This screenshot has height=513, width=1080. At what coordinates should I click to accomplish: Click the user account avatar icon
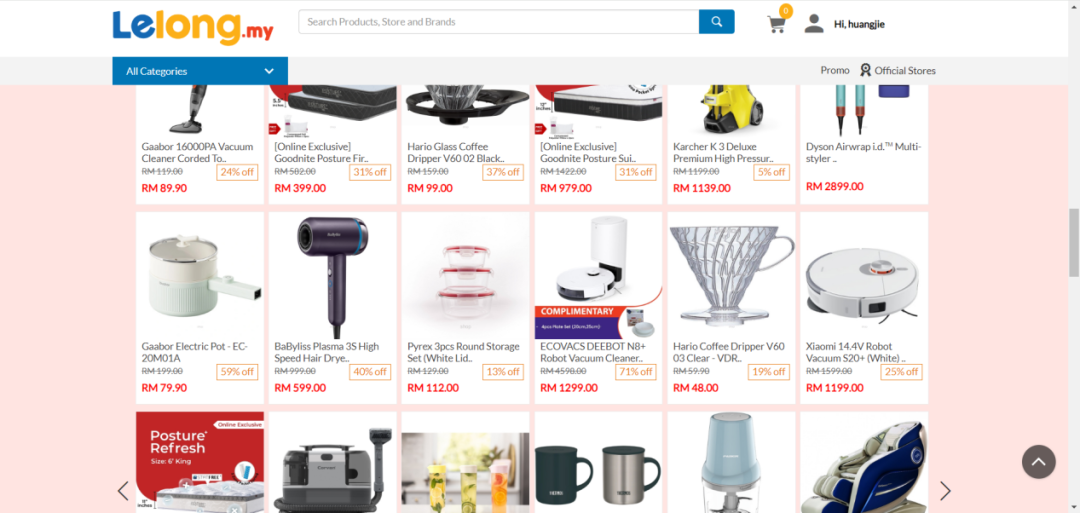(813, 24)
